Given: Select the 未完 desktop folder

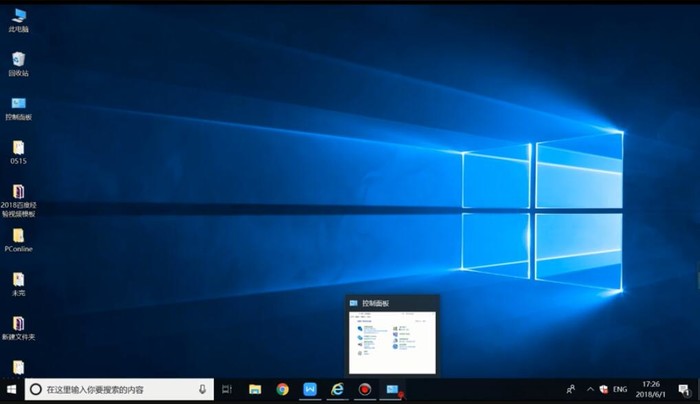Looking at the screenshot, I should click(18, 284).
